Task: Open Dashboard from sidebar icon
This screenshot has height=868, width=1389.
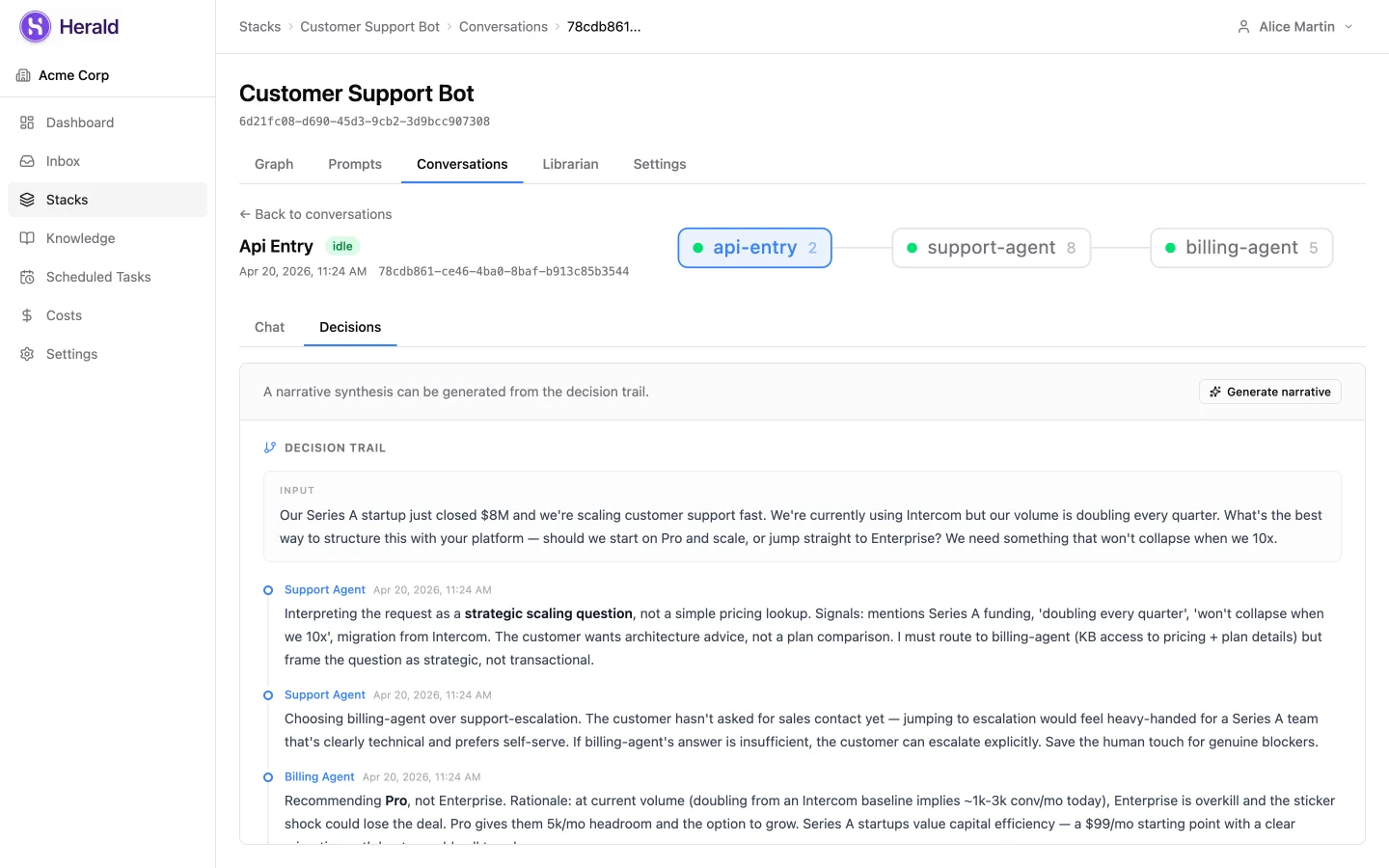Action: point(27,122)
